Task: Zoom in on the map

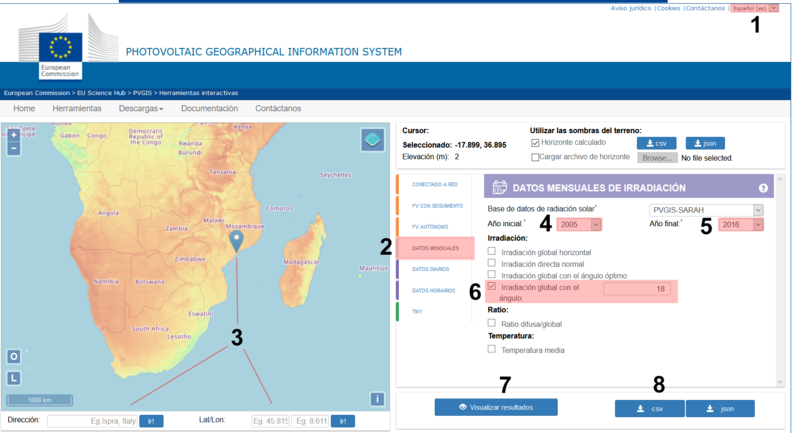Action: coord(14,135)
